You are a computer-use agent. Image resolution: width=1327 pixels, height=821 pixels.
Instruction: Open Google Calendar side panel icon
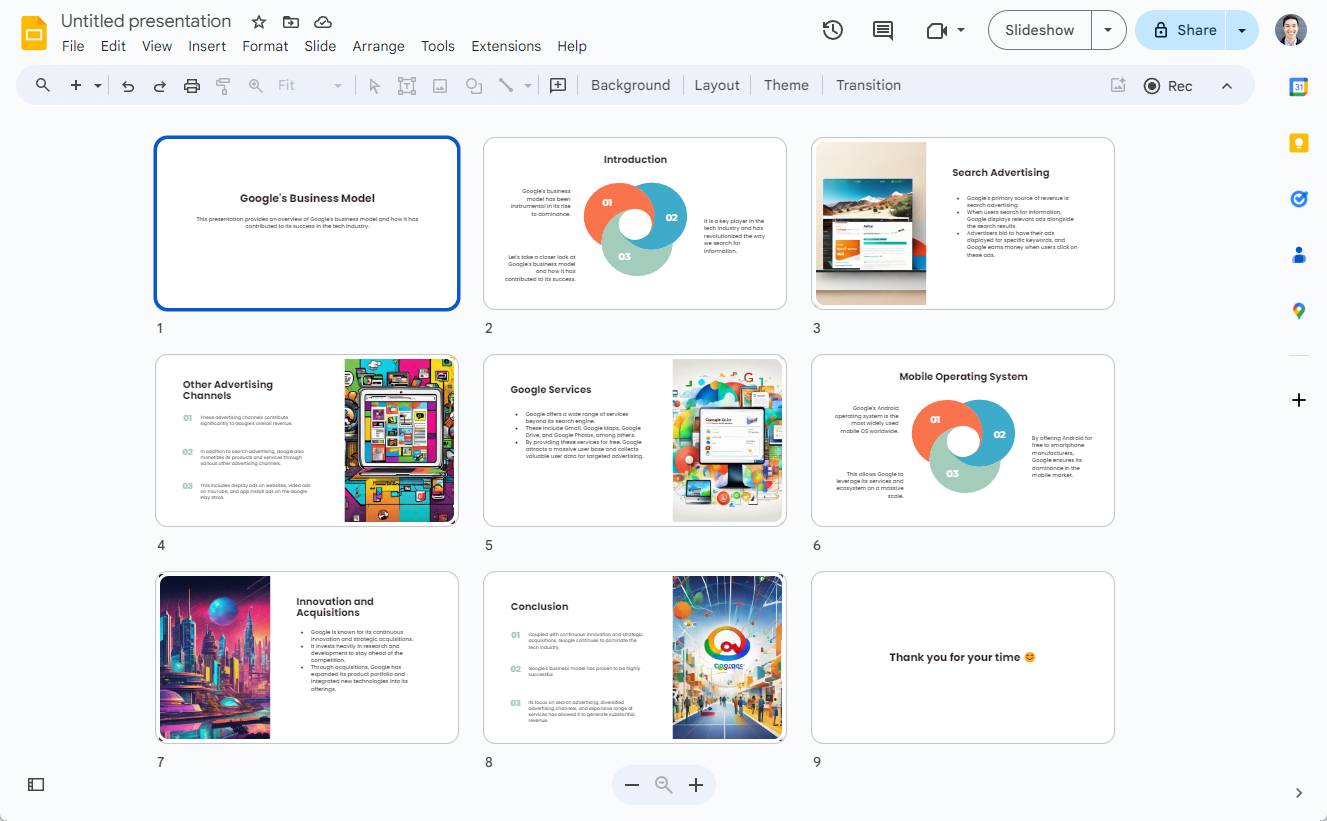(x=1298, y=87)
